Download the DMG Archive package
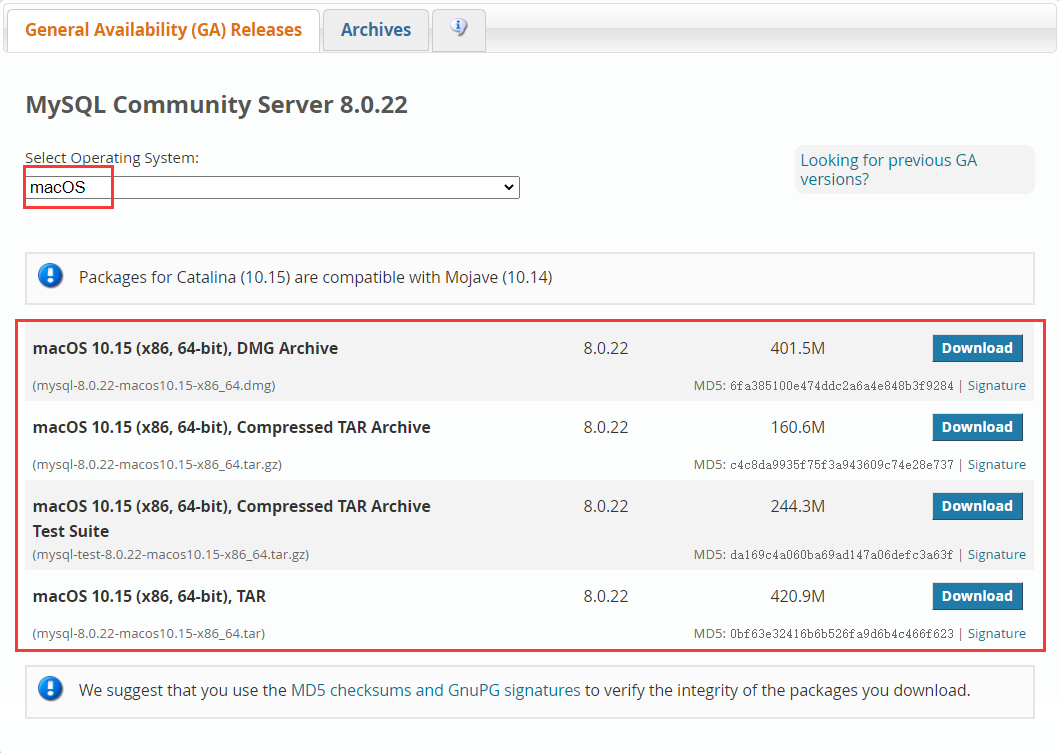Image resolution: width=1059 pixels, height=753 pixels. [977, 348]
